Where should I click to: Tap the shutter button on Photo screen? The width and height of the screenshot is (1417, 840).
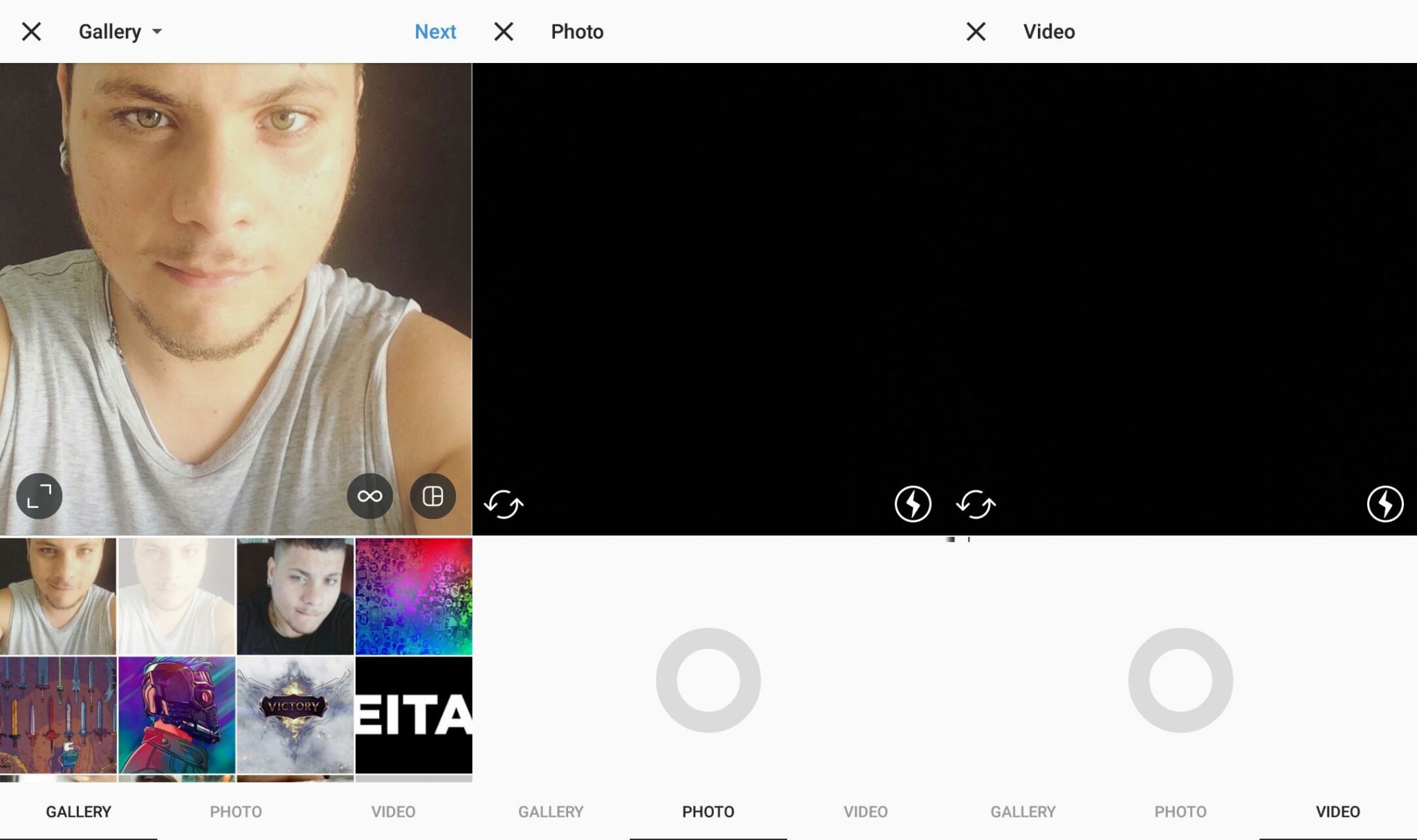tap(708, 680)
